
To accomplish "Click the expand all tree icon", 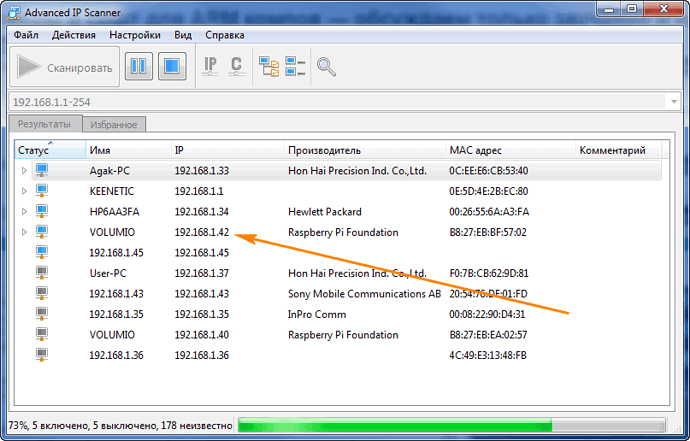I will 269,66.
